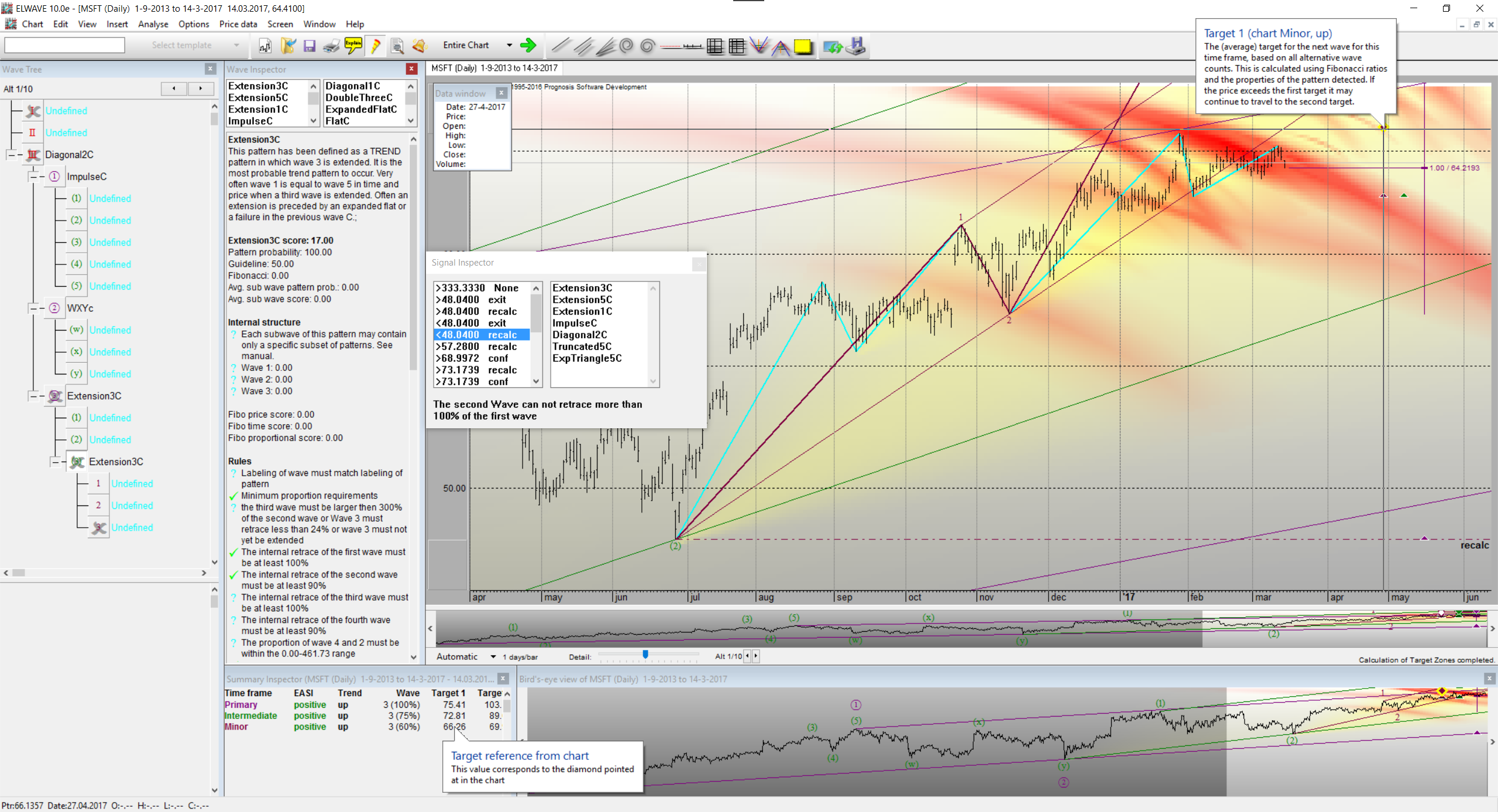Select the single trend line drawing tool
The image size is (1498, 812).
click(x=561, y=46)
